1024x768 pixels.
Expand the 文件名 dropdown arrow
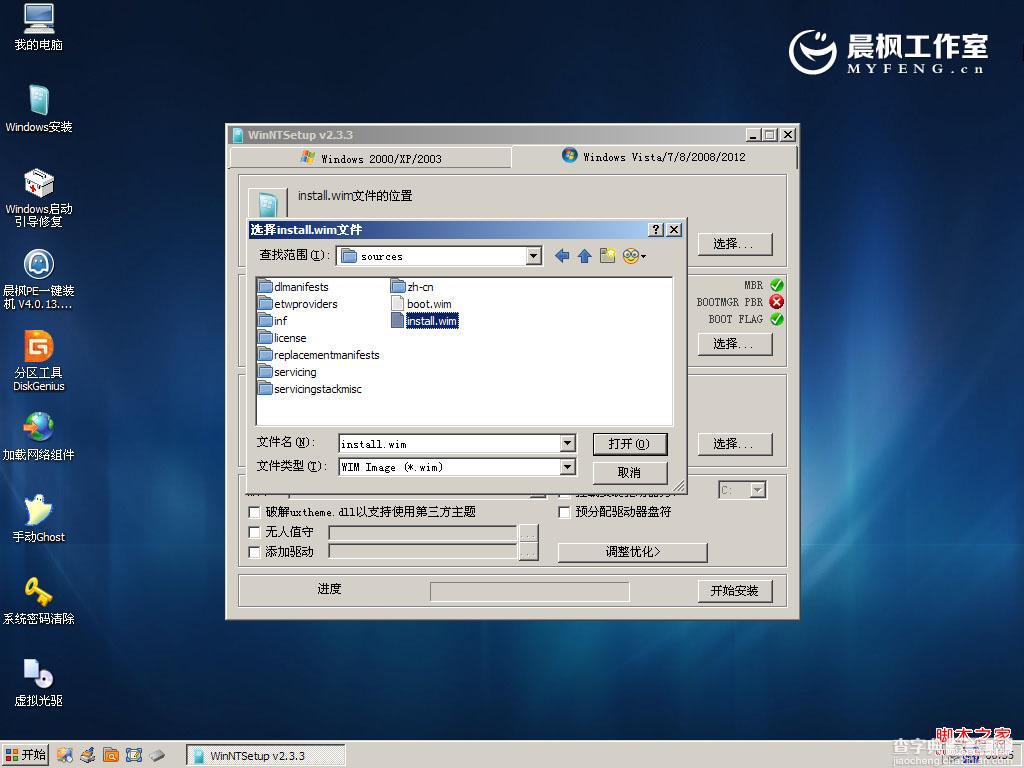(x=568, y=443)
